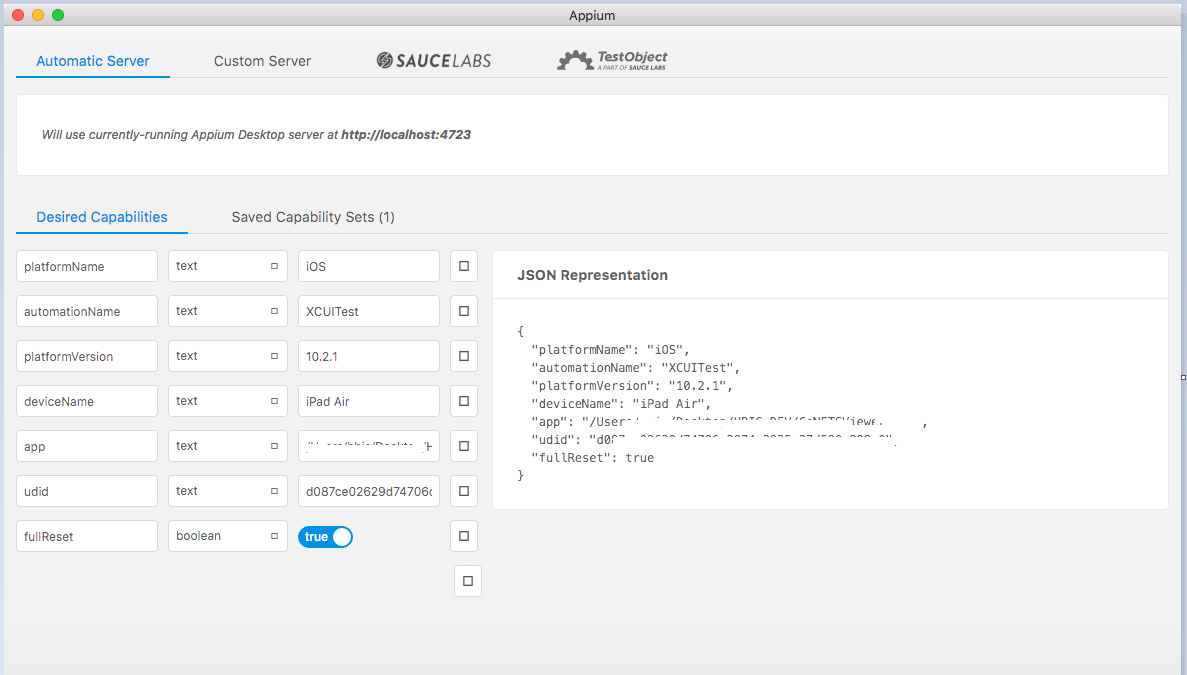Click the "platformName": "iOS" JSON line
Viewport: 1187px width, 675px height.
[610, 350]
